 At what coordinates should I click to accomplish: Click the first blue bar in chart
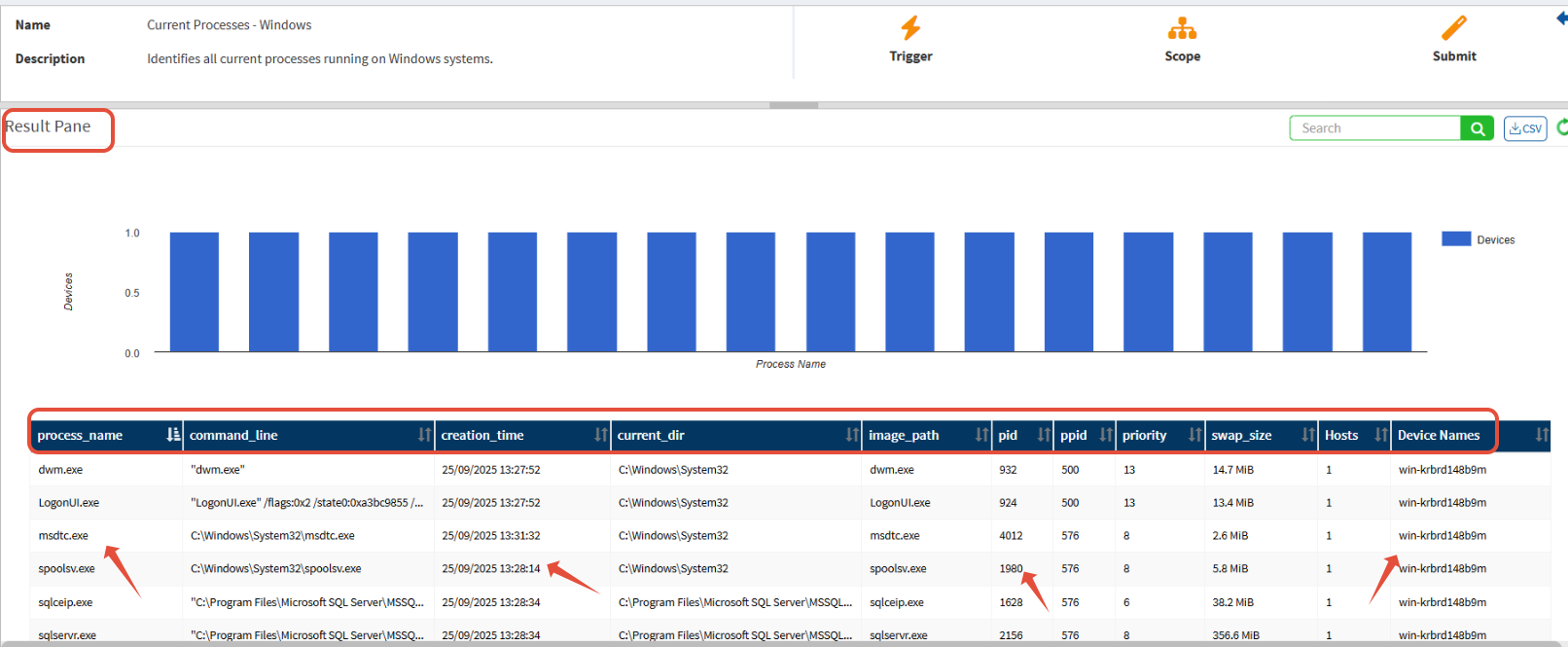click(194, 292)
